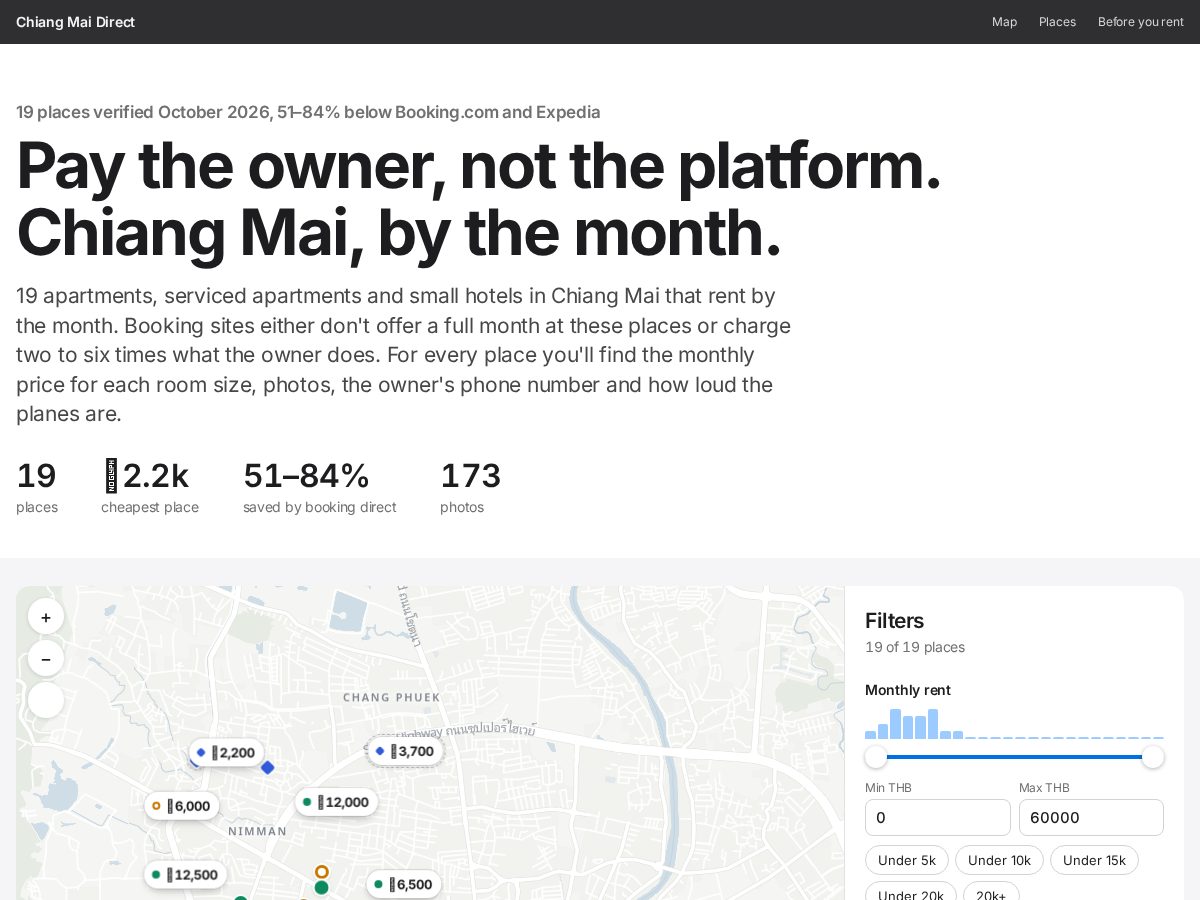Click the 'Filters' heading
The width and height of the screenshot is (1200, 900).
pos(894,621)
